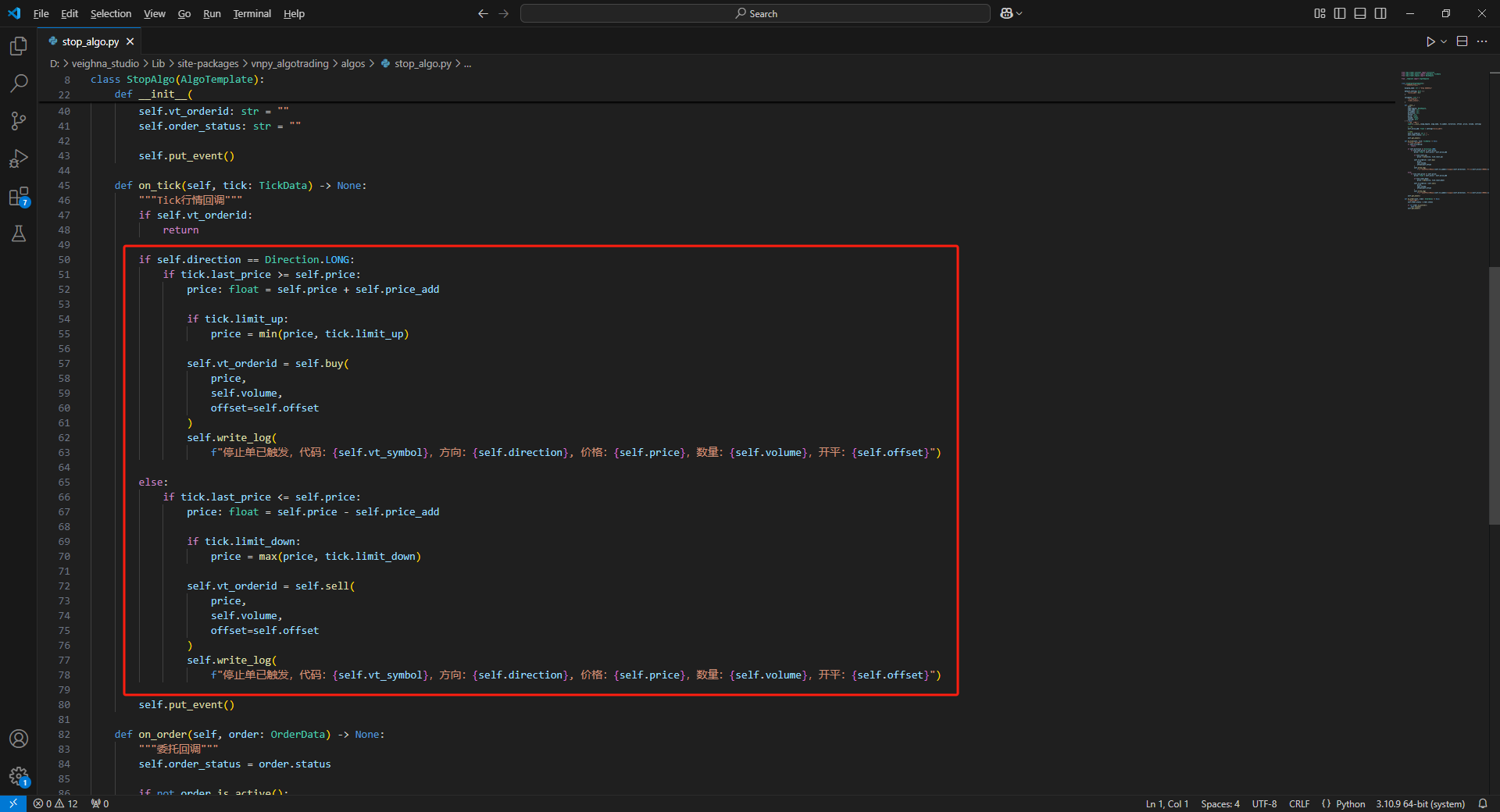Open the Explorer view in activity bar
The image size is (1500, 812).
pos(19,46)
